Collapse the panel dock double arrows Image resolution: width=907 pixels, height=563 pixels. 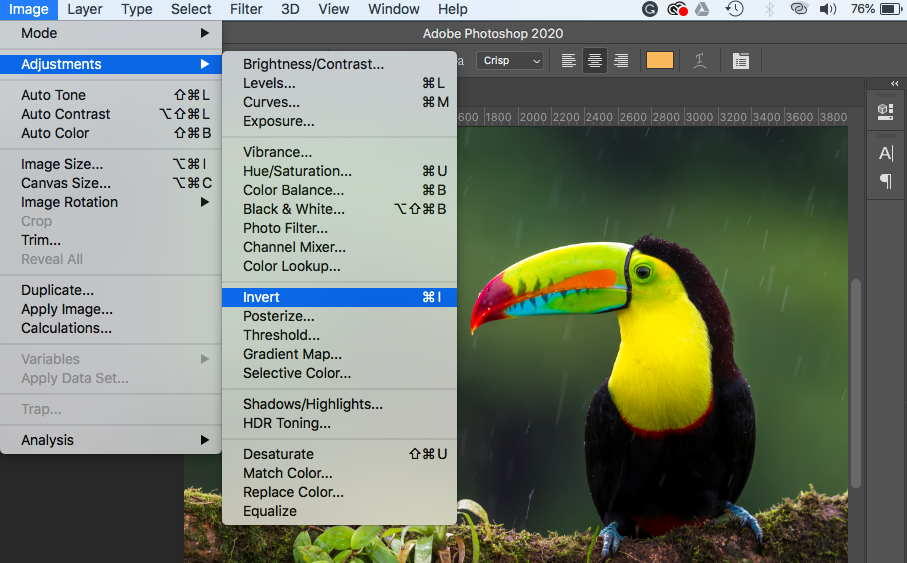[894, 84]
